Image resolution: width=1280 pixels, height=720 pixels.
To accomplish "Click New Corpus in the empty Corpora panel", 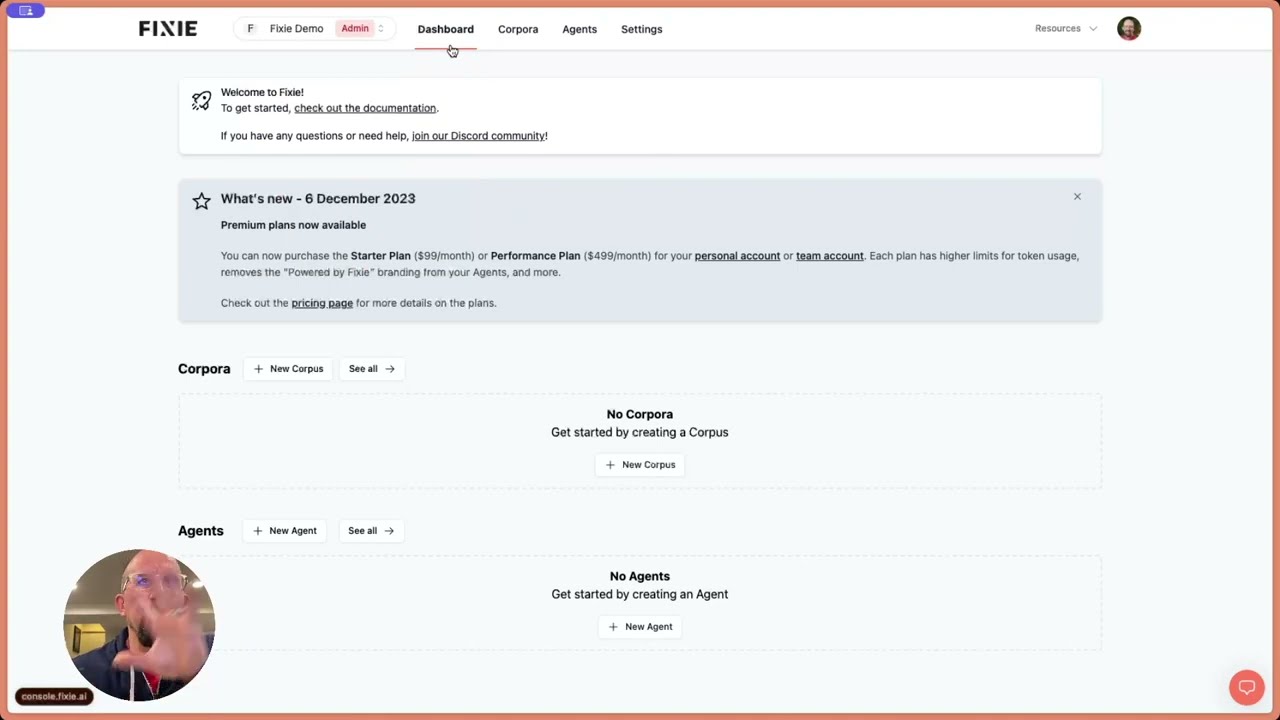I will 640,465.
